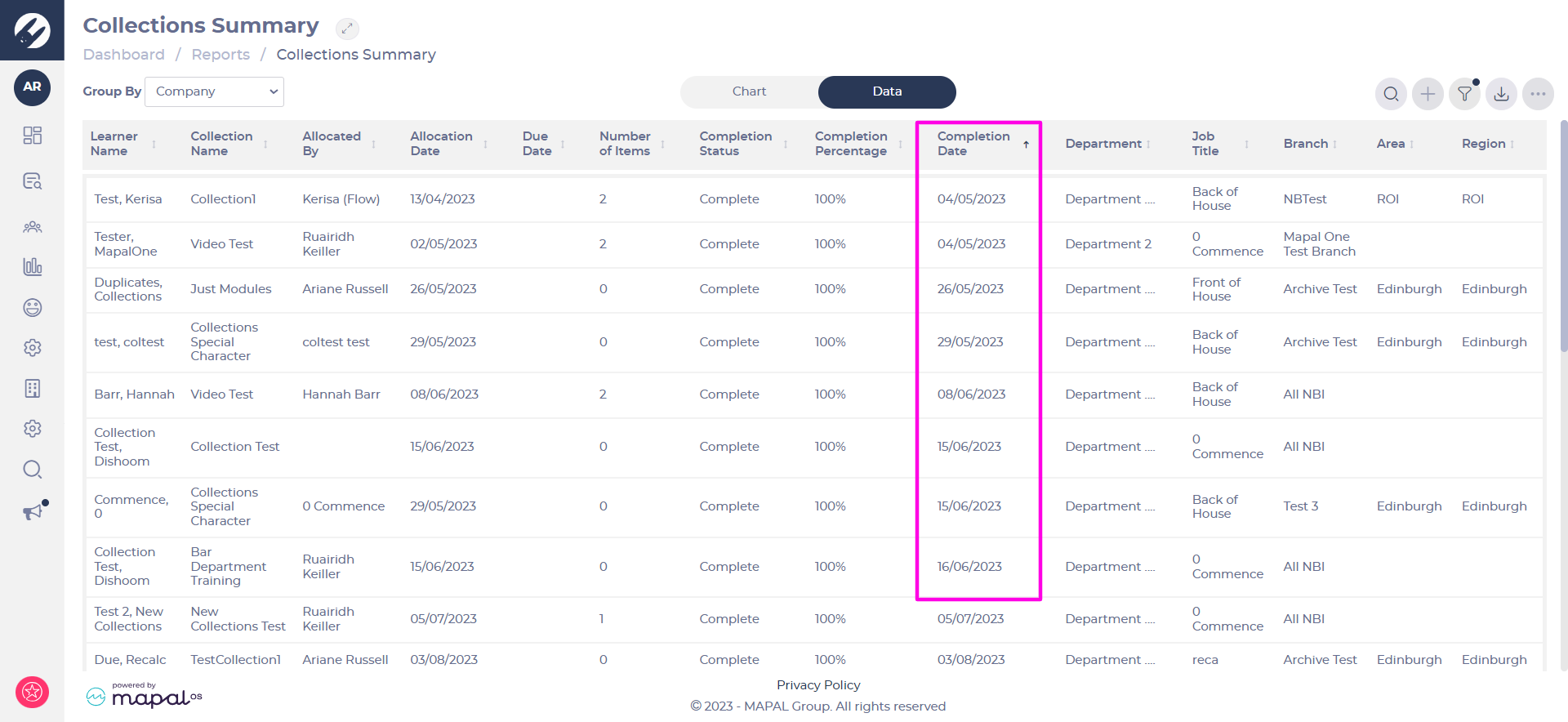
Task: Click 'TestCollection1' collection name cell
Action: point(236,660)
